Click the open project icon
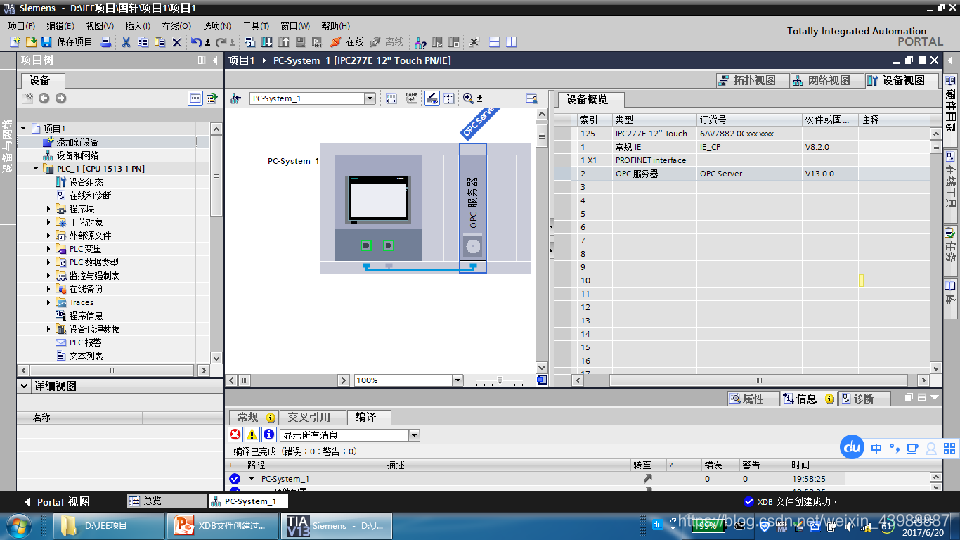Viewport: 960px width, 540px height. (x=31, y=42)
